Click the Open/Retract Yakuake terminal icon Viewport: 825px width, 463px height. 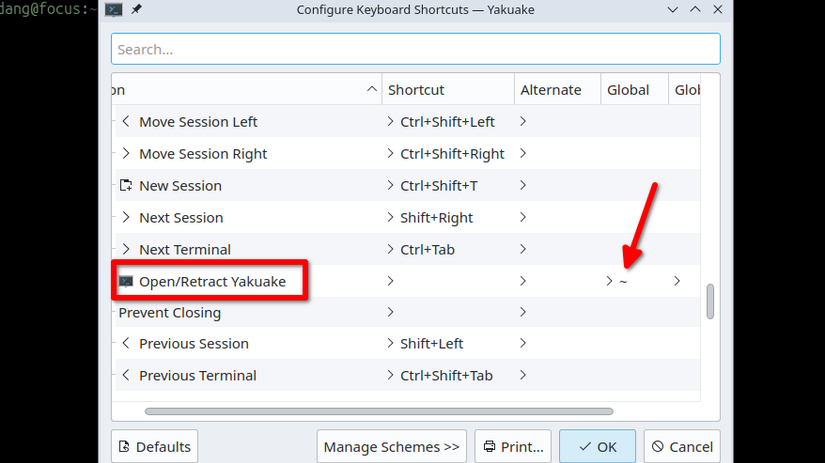click(126, 282)
